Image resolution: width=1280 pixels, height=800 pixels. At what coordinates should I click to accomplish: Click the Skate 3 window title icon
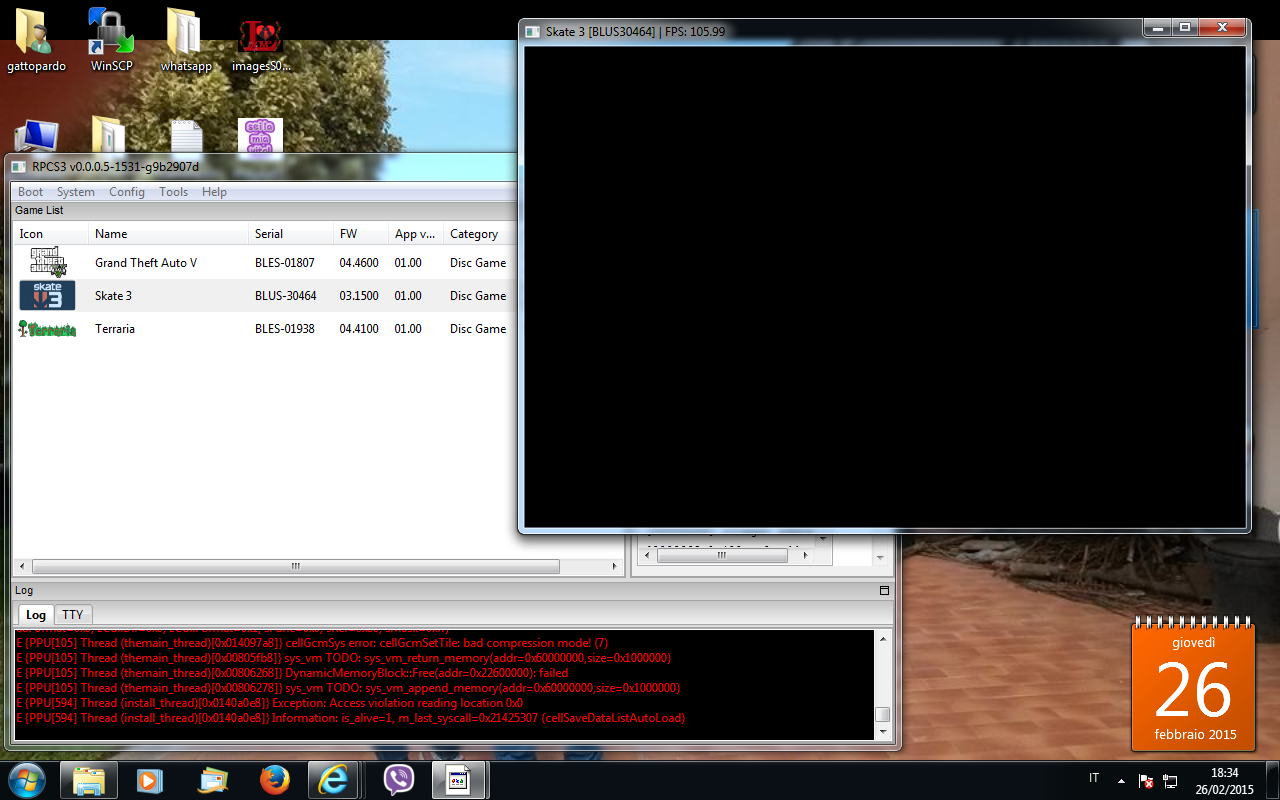(533, 31)
